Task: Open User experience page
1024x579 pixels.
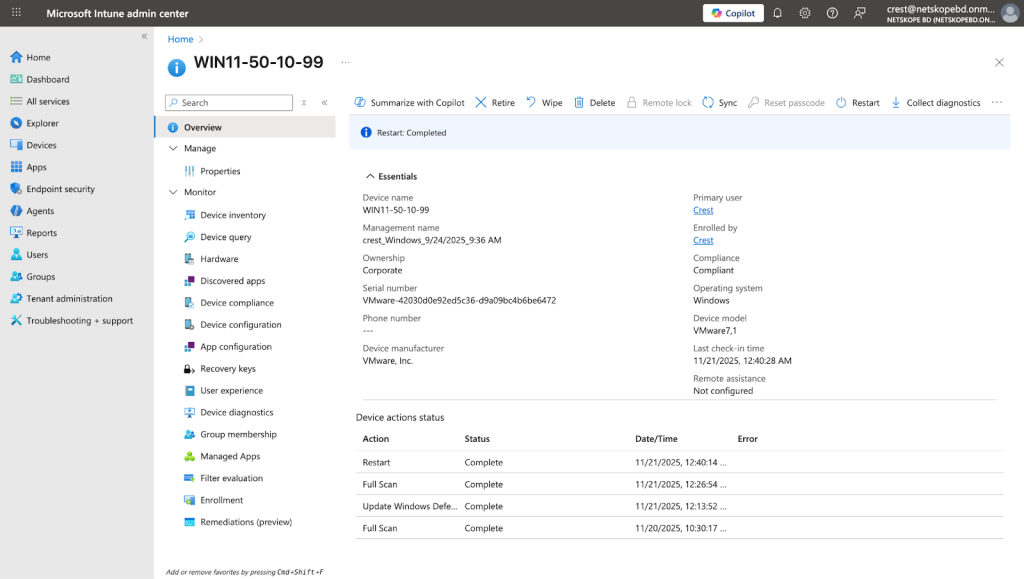Action: click(x=231, y=390)
